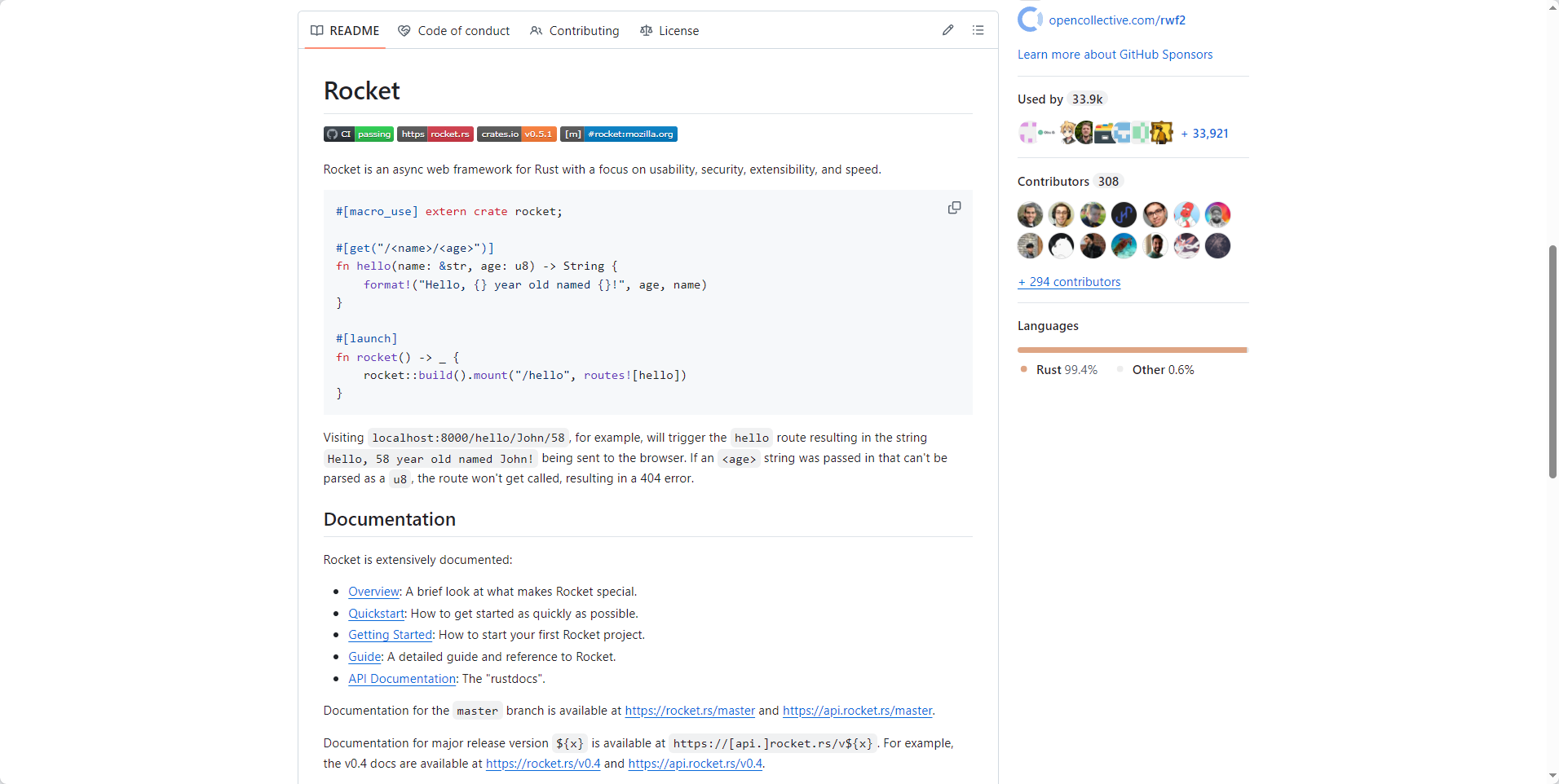Image resolution: width=1559 pixels, height=784 pixels.
Task: Open the Used by 33.9k heading link
Action: [x=1062, y=99]
